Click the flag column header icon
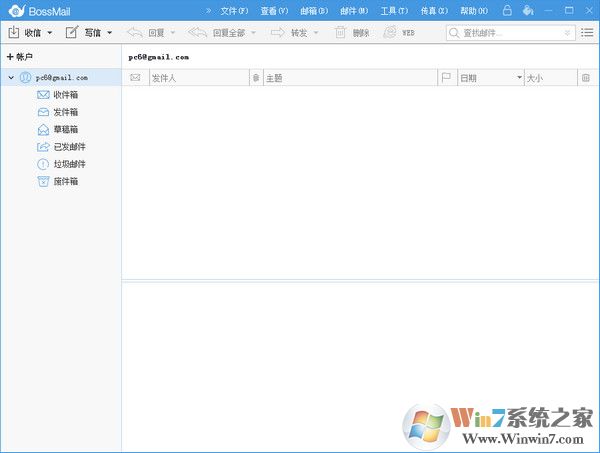Image resolution: width=600 pixels, height=453 pixels. click(446, 78)
